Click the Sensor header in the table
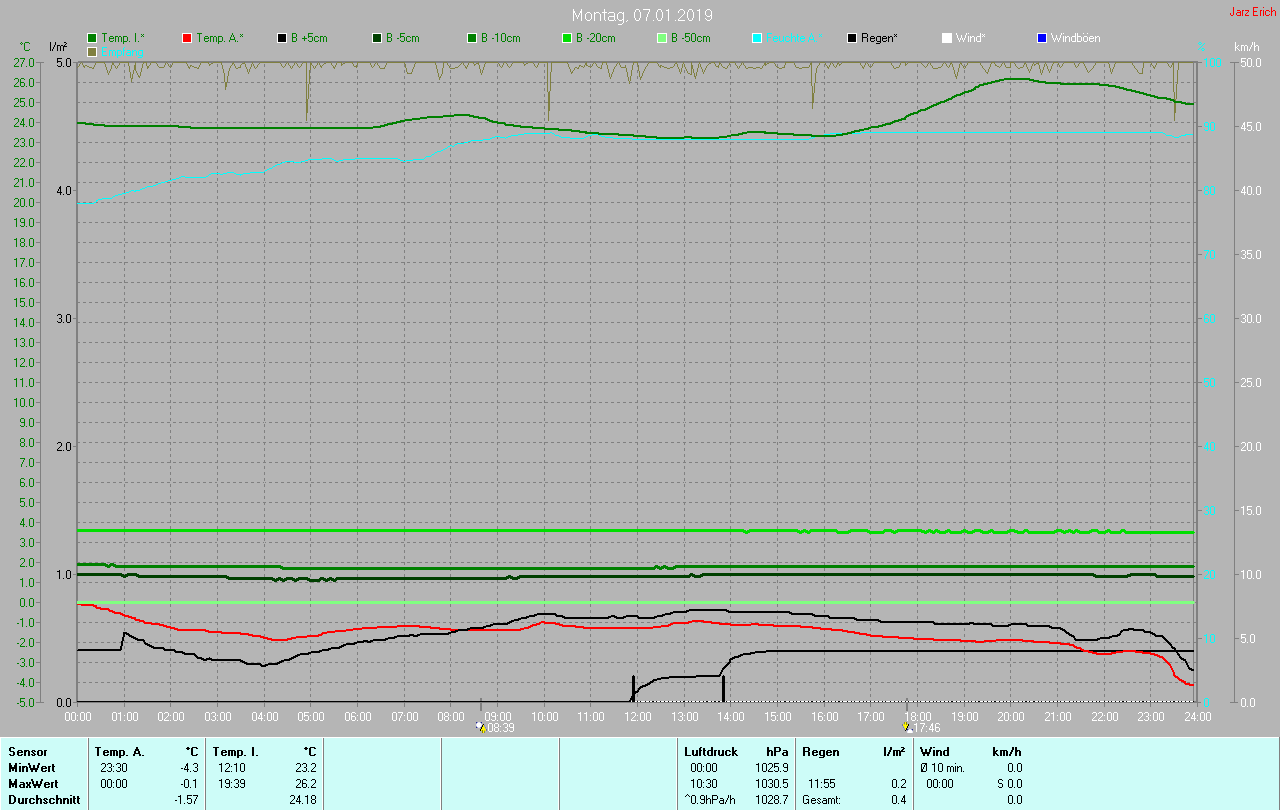Screen dimensions: 1280x810 [x=27, y=751]
